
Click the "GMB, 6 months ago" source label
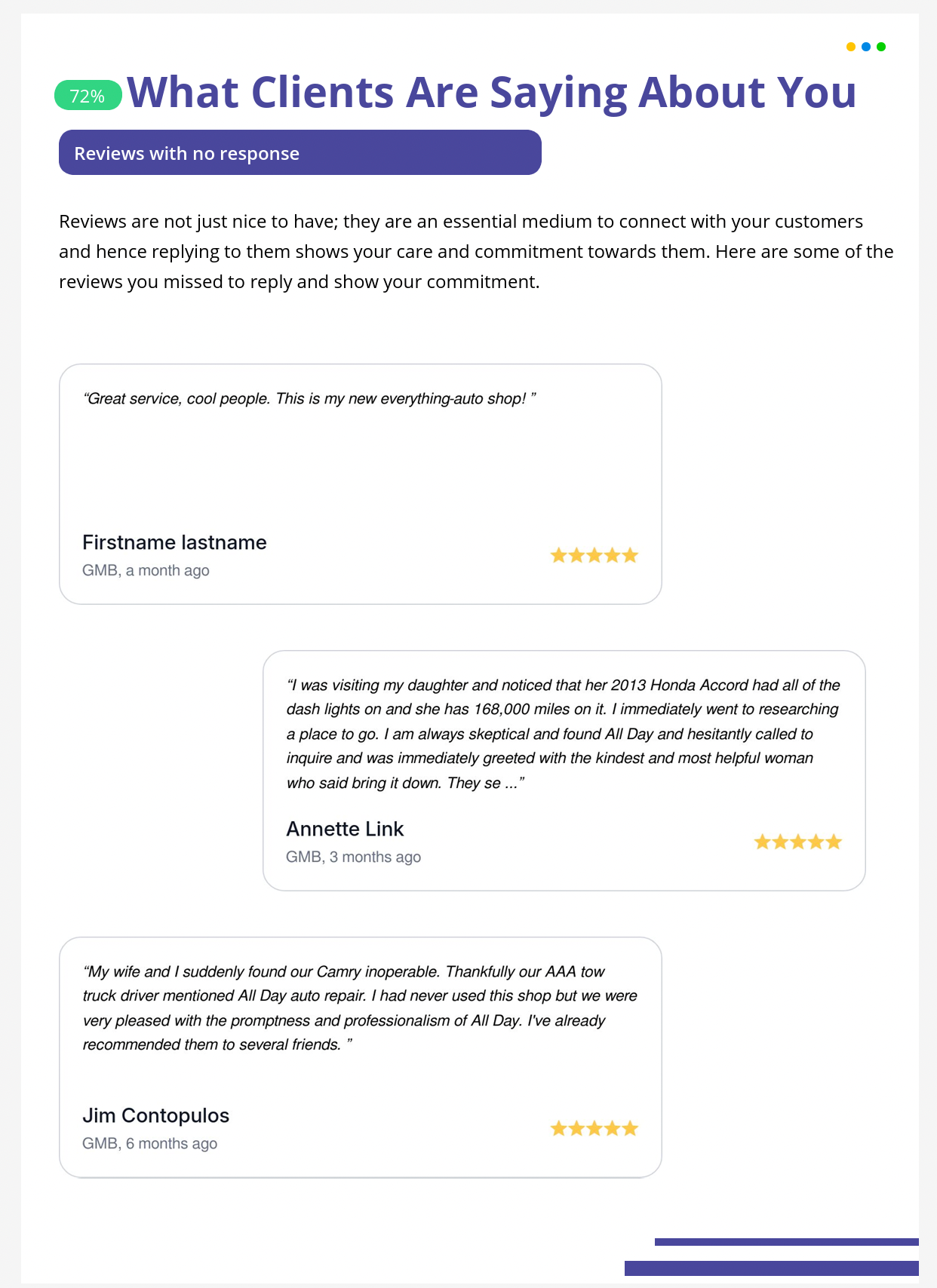149,1144
